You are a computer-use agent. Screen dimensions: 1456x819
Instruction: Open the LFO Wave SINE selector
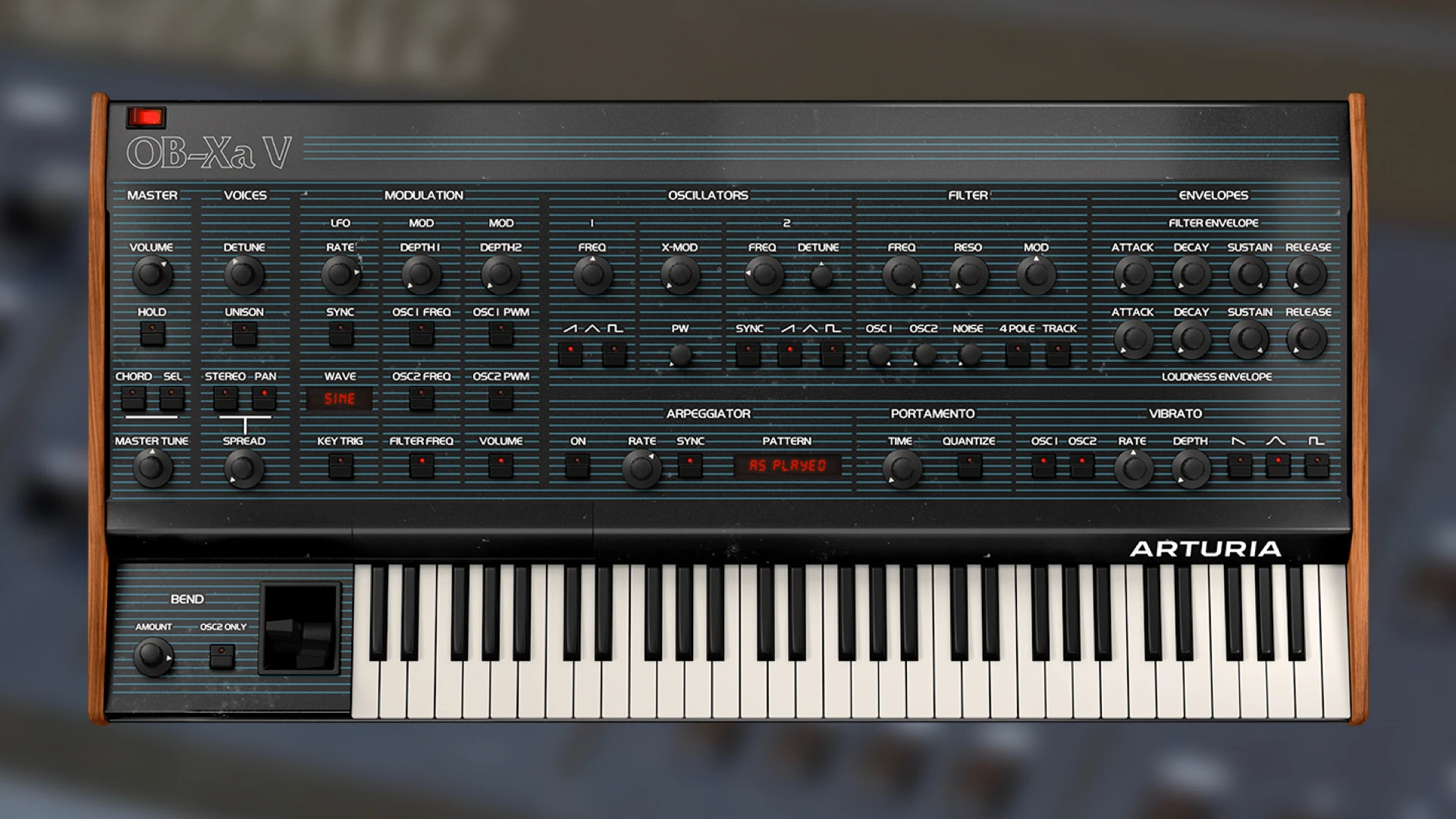click(x=340, y=399)
